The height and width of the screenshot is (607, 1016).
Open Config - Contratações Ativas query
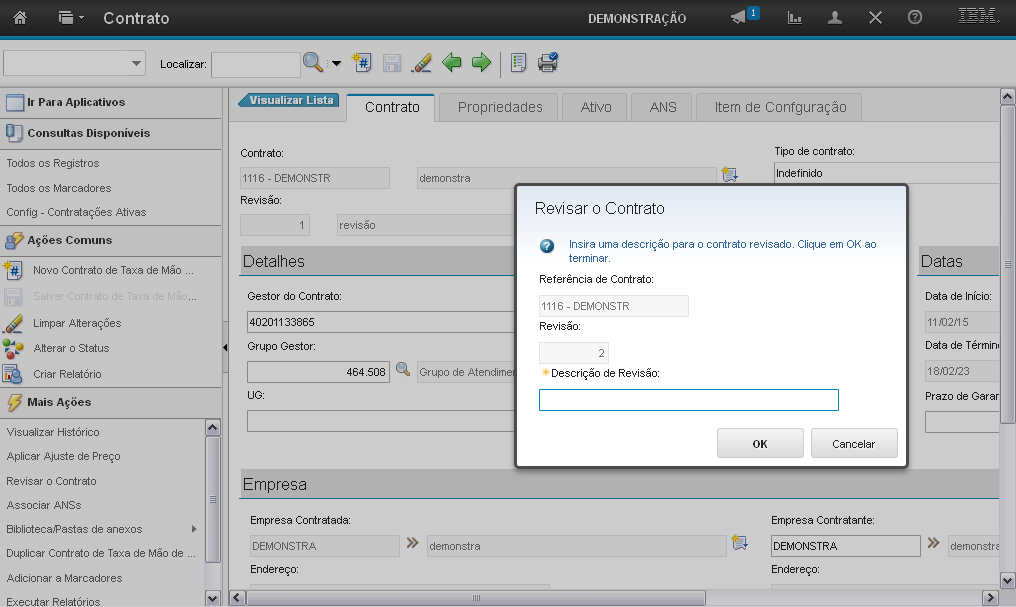(76, 212)
